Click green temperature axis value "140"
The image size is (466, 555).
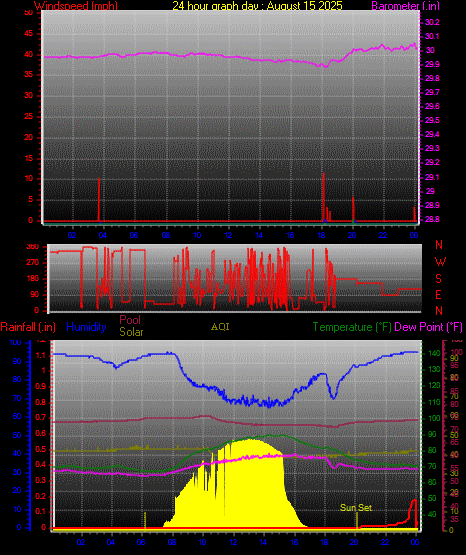click(x=434, y=353)
